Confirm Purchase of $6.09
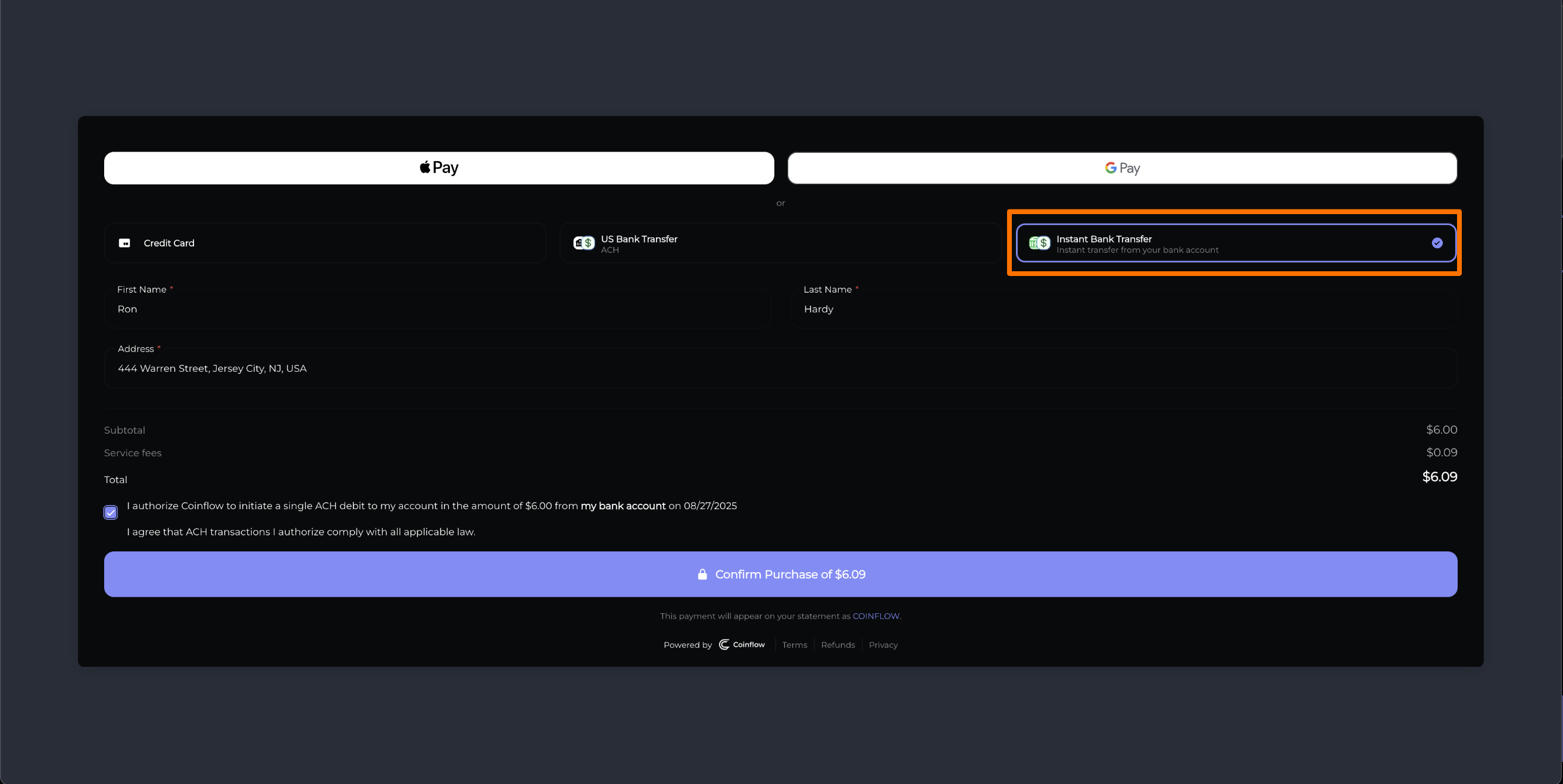1563x784 pixels. point(780,574)
